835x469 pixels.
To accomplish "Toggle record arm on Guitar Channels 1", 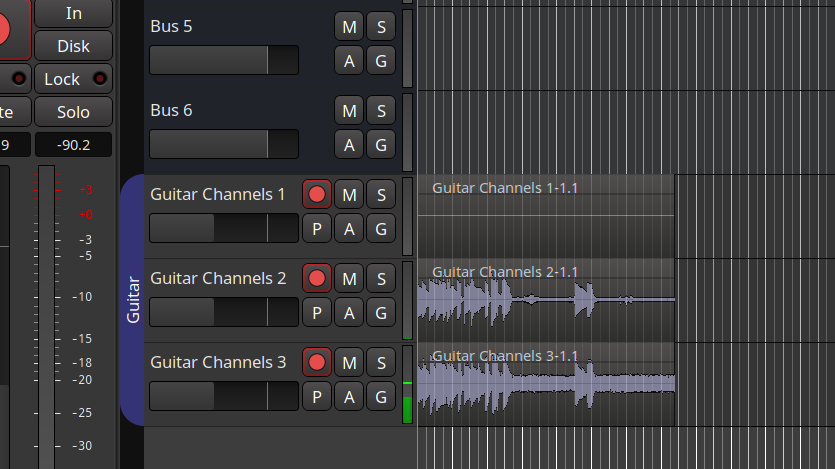I will pos(317,194).
